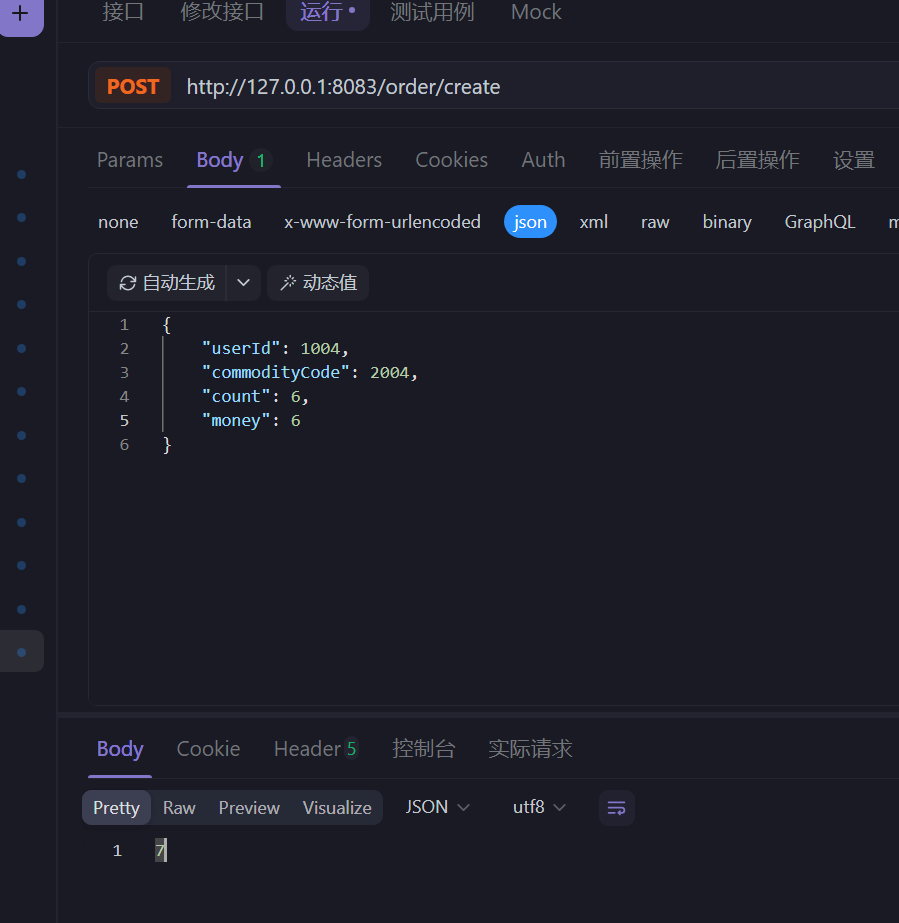This screenshot has height=923, width=899.
Task: Click the "commodityCode": 2004 line
Action: 310,373
